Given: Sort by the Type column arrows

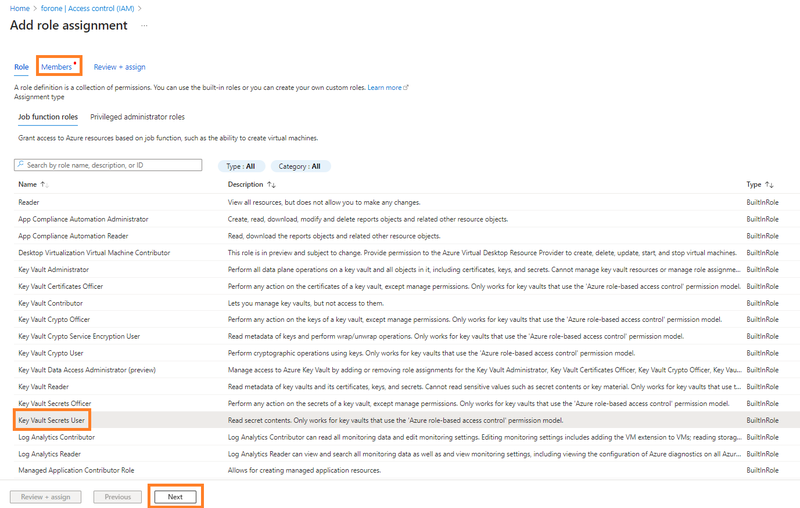Looking at the screenshot, I should (769, 185).
